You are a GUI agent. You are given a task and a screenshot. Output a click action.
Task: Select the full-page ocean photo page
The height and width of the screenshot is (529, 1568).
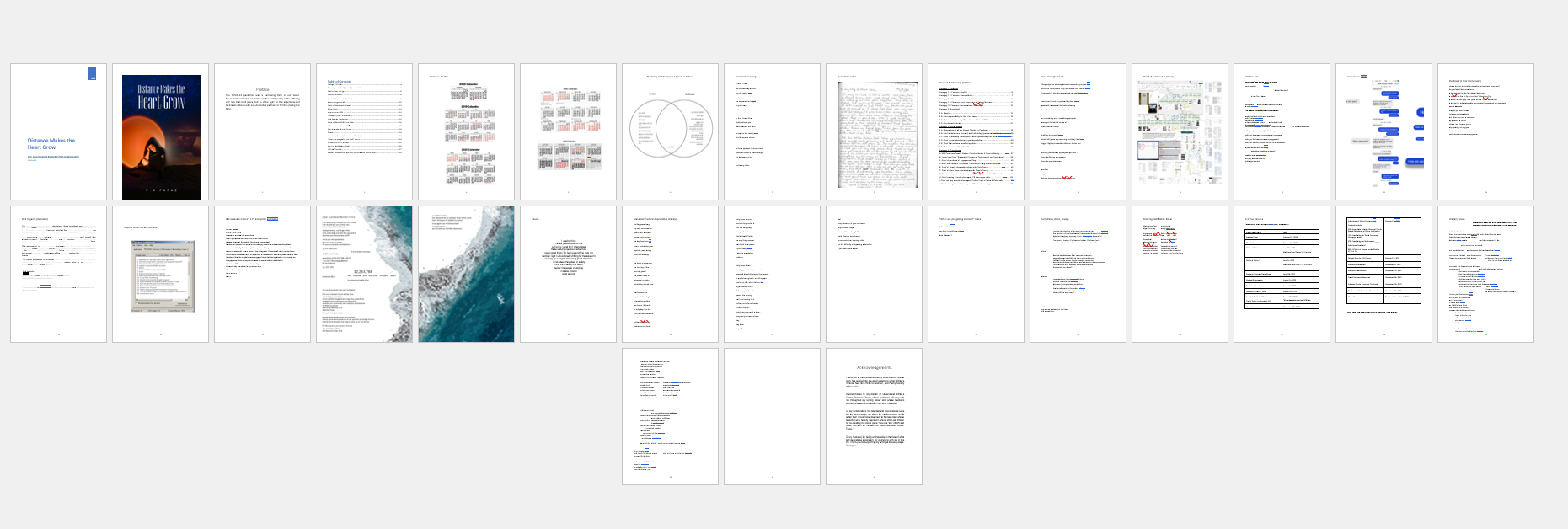[467, 274]
